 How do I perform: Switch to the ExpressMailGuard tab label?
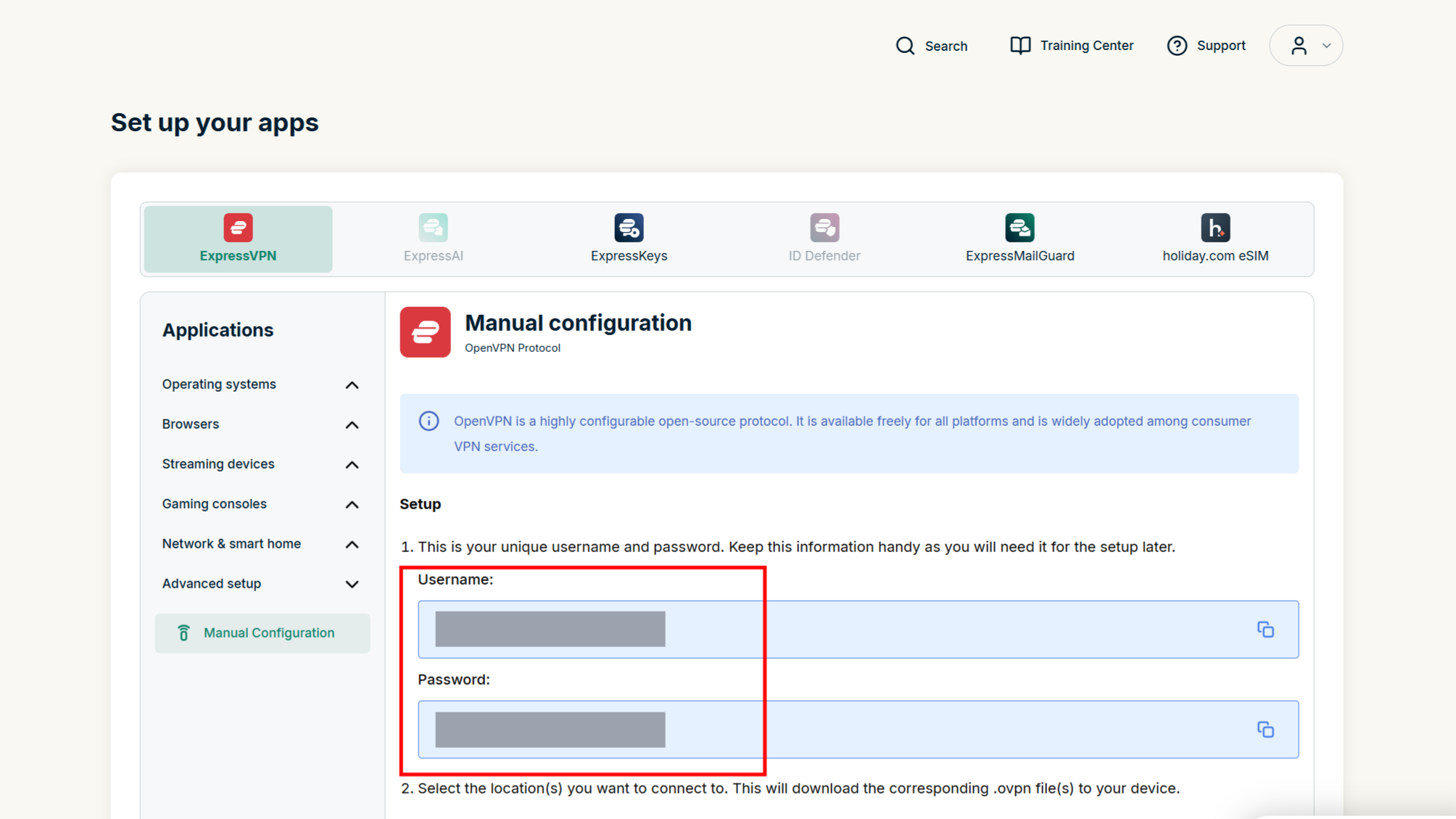coord(1019,256)
